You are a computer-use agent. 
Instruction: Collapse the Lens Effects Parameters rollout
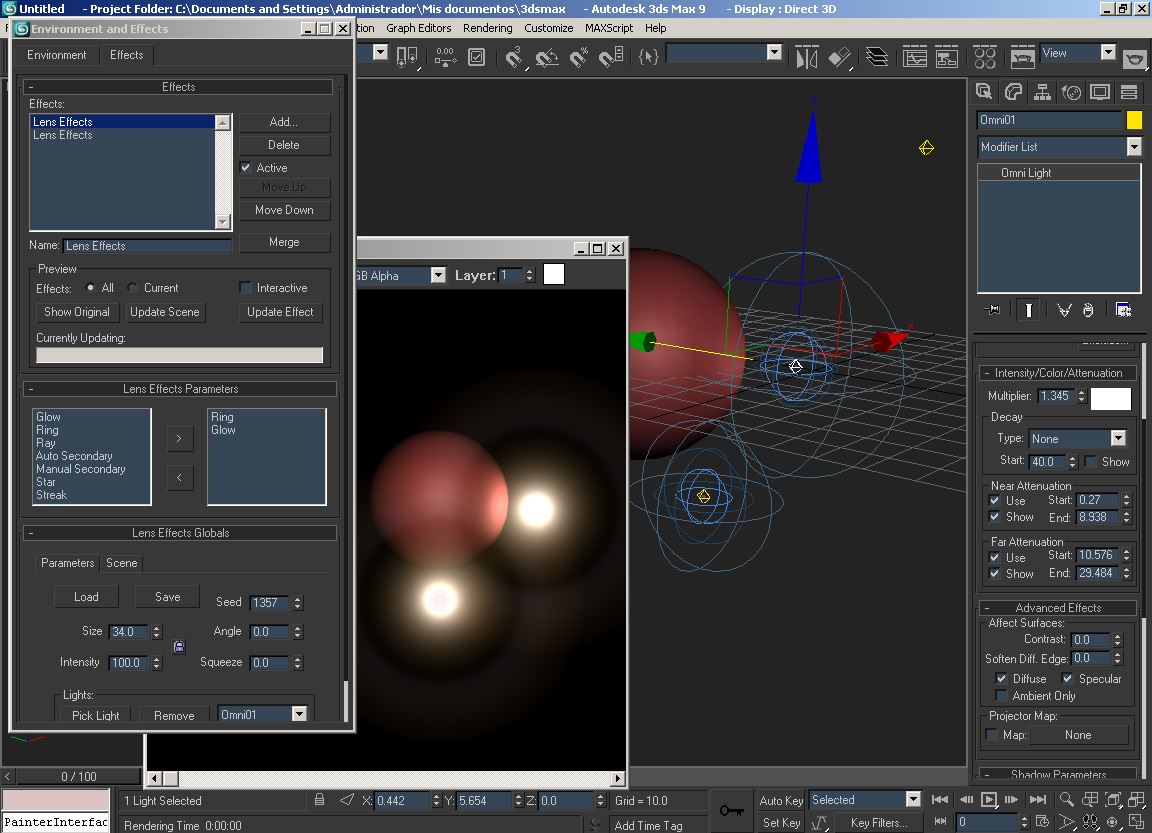point(180,389)
